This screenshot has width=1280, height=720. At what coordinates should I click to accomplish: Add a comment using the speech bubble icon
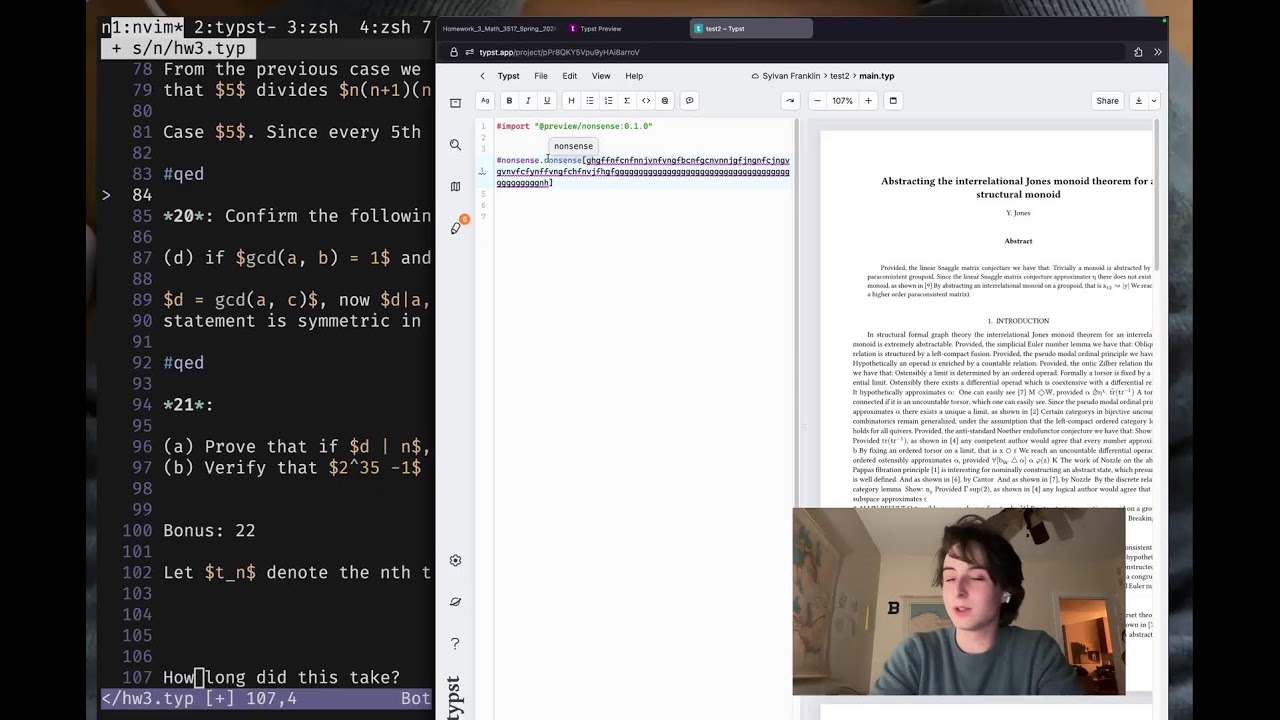[689, 100]
